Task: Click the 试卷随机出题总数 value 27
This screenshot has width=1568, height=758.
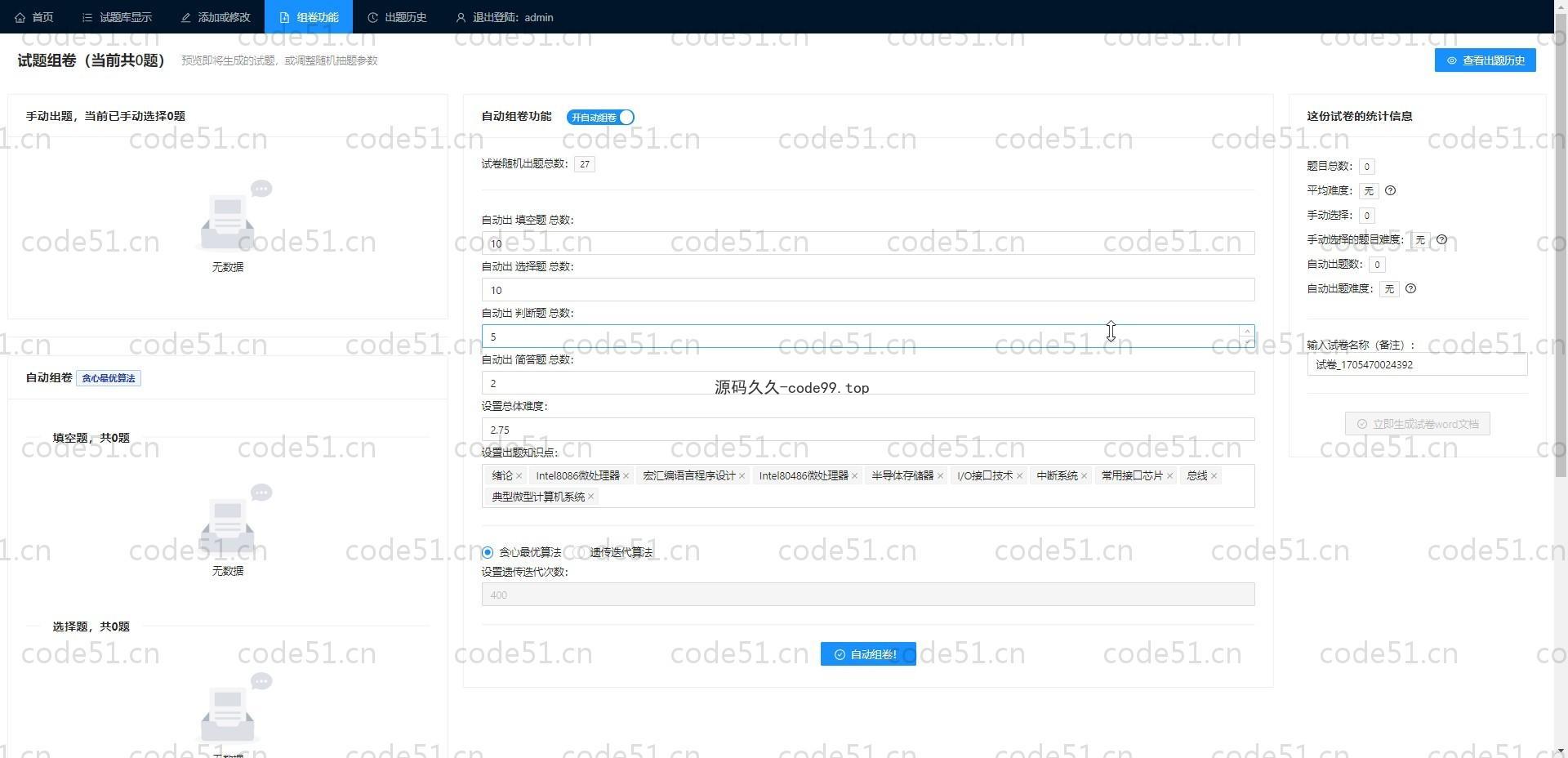Action: pos(585,164)
